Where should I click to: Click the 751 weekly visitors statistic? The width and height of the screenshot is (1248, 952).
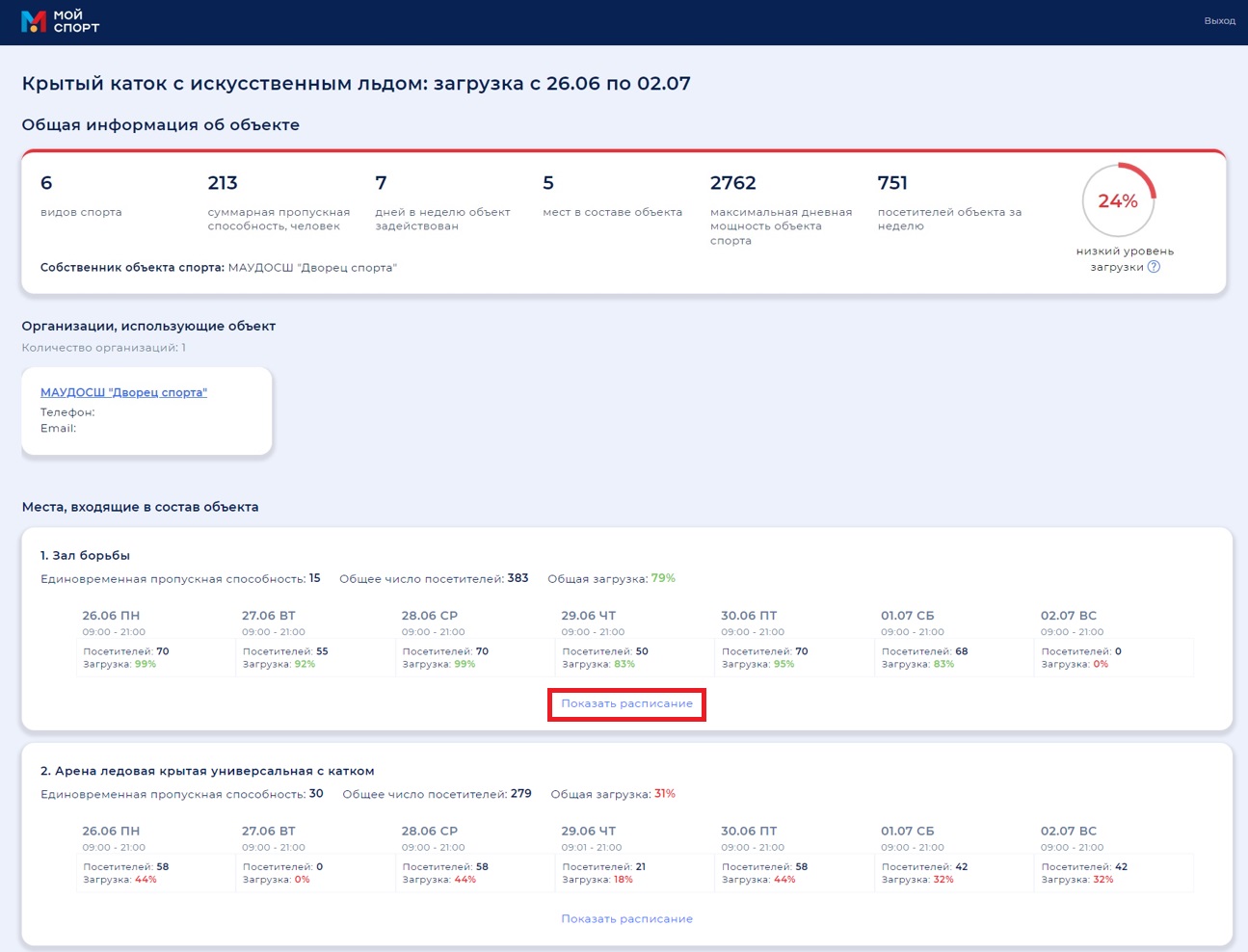[892, 183]
